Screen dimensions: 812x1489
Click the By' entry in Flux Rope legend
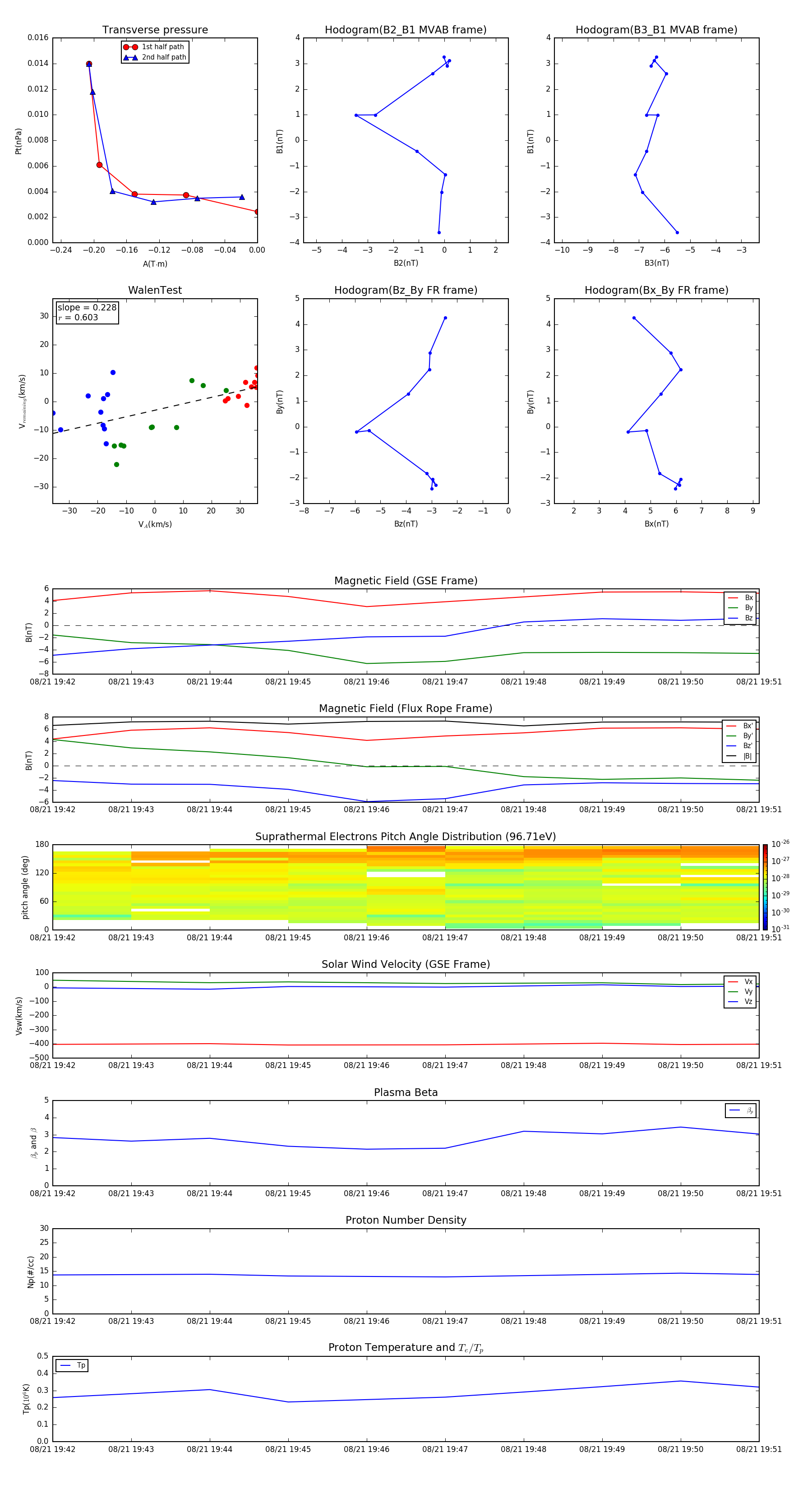click(740, 736)
